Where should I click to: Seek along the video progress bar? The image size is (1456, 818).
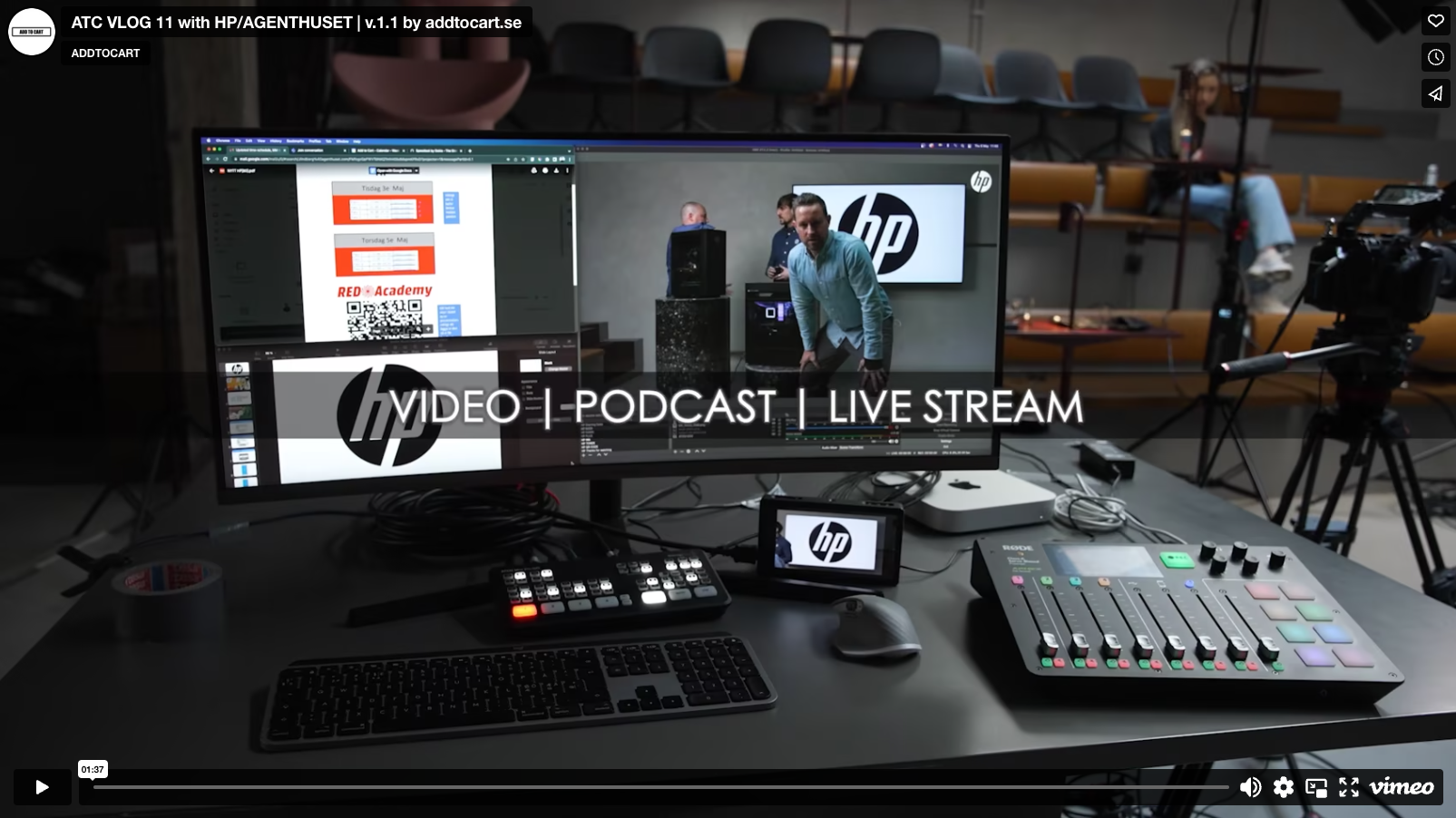(660, 787)
